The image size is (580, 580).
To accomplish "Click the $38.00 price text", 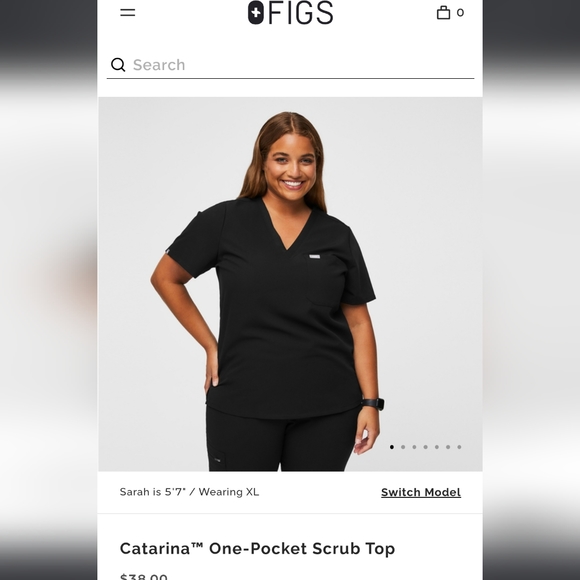I will pyautogui.click(x=144, y=576).
